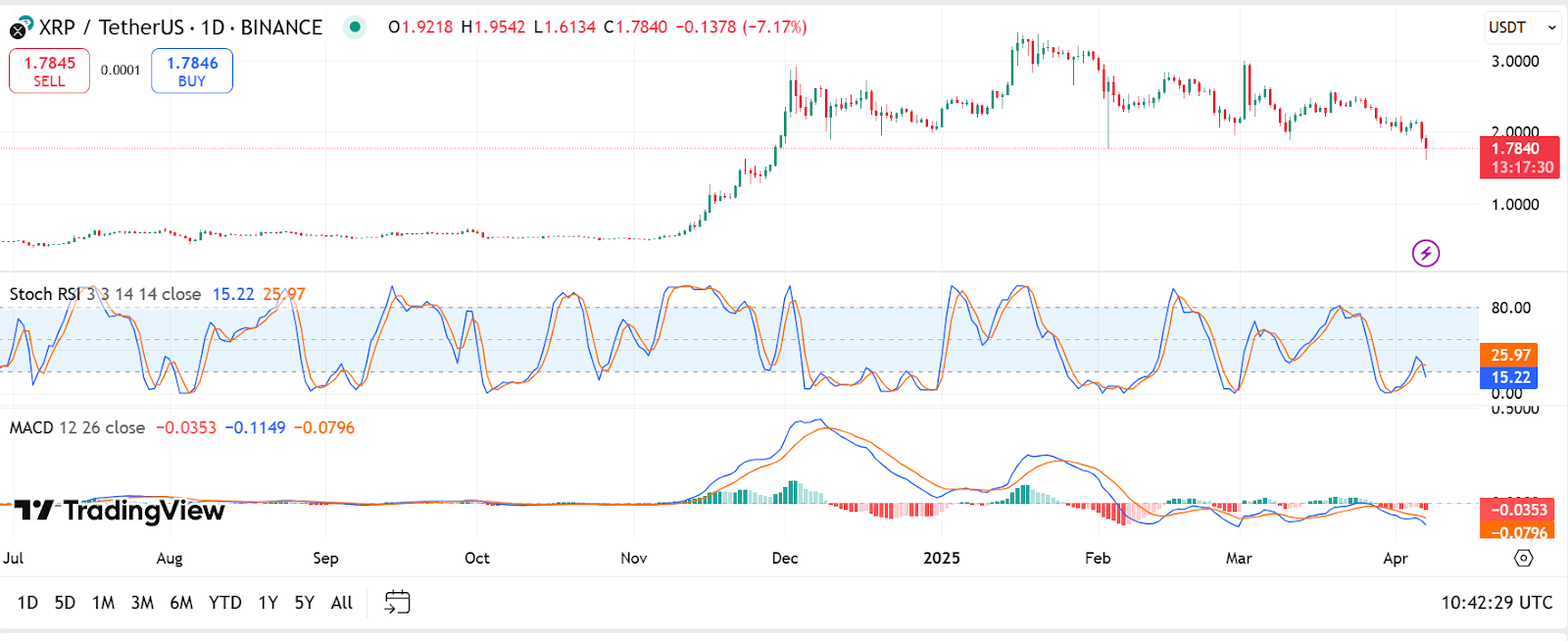1568x641 pixels.
Task: Click the Dec time axis label
Action: tap(785, 558)
